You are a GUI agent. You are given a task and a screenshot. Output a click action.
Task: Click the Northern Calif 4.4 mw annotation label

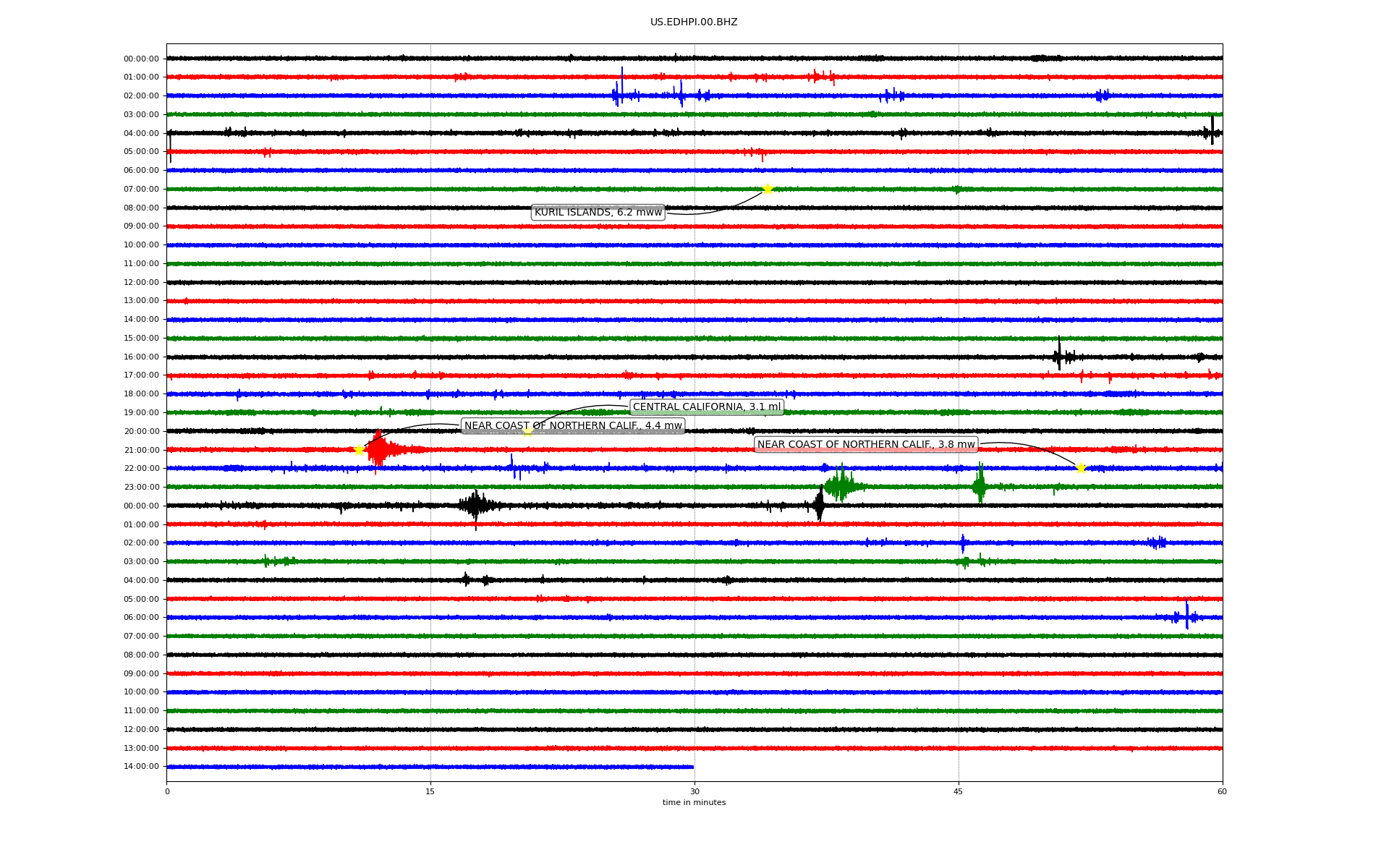click(572, 425)
